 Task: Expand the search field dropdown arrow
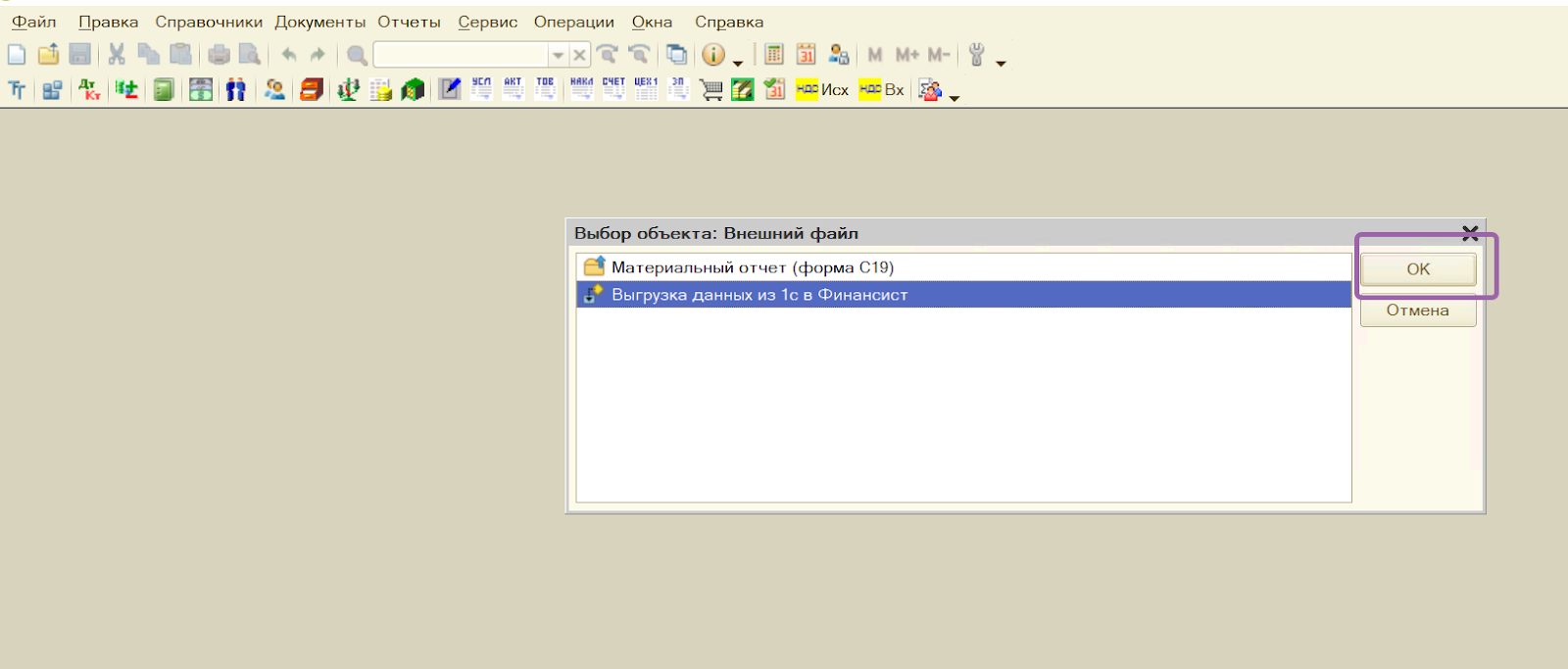point(558,56)
